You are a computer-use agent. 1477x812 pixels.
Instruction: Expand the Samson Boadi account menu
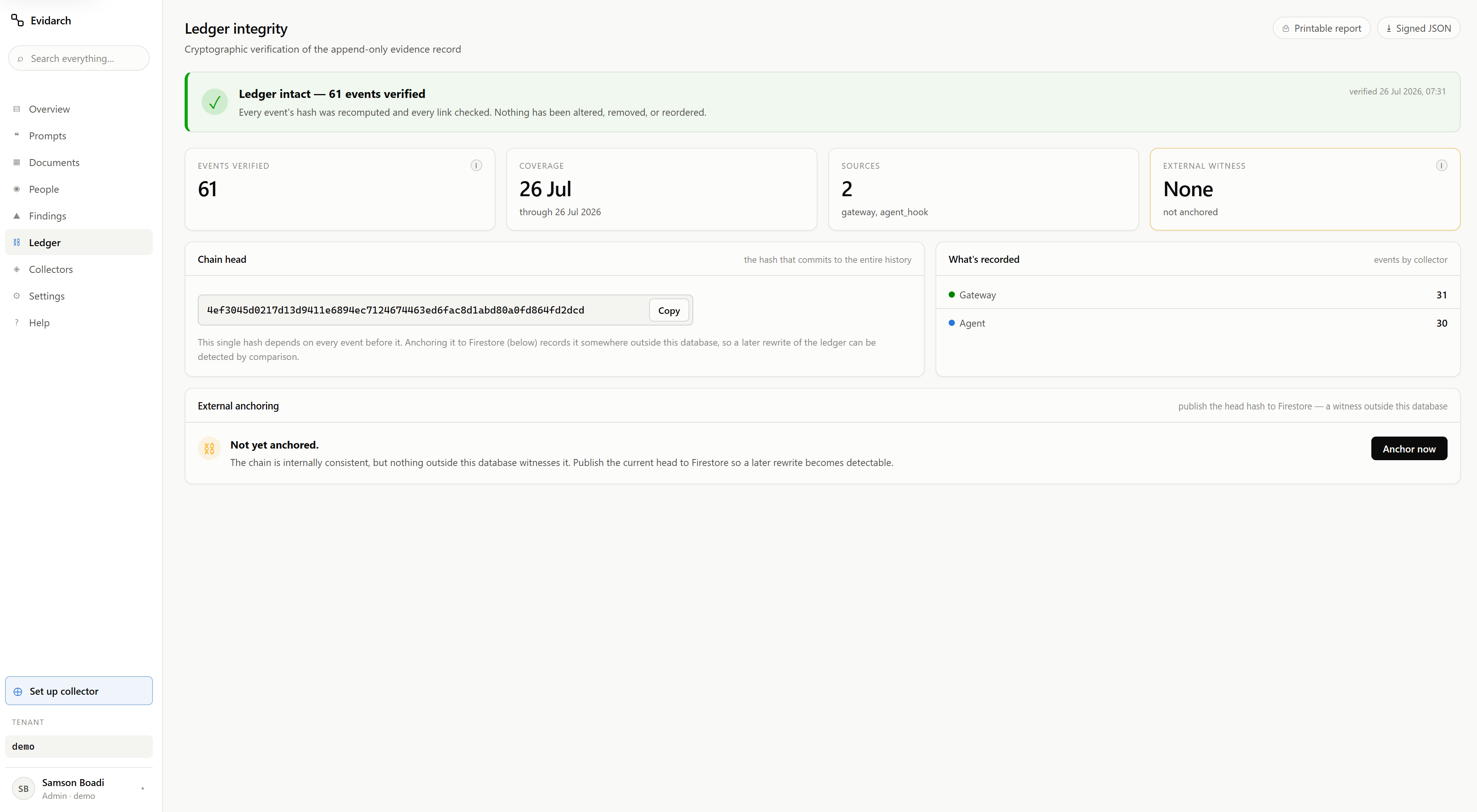[79, 788]
